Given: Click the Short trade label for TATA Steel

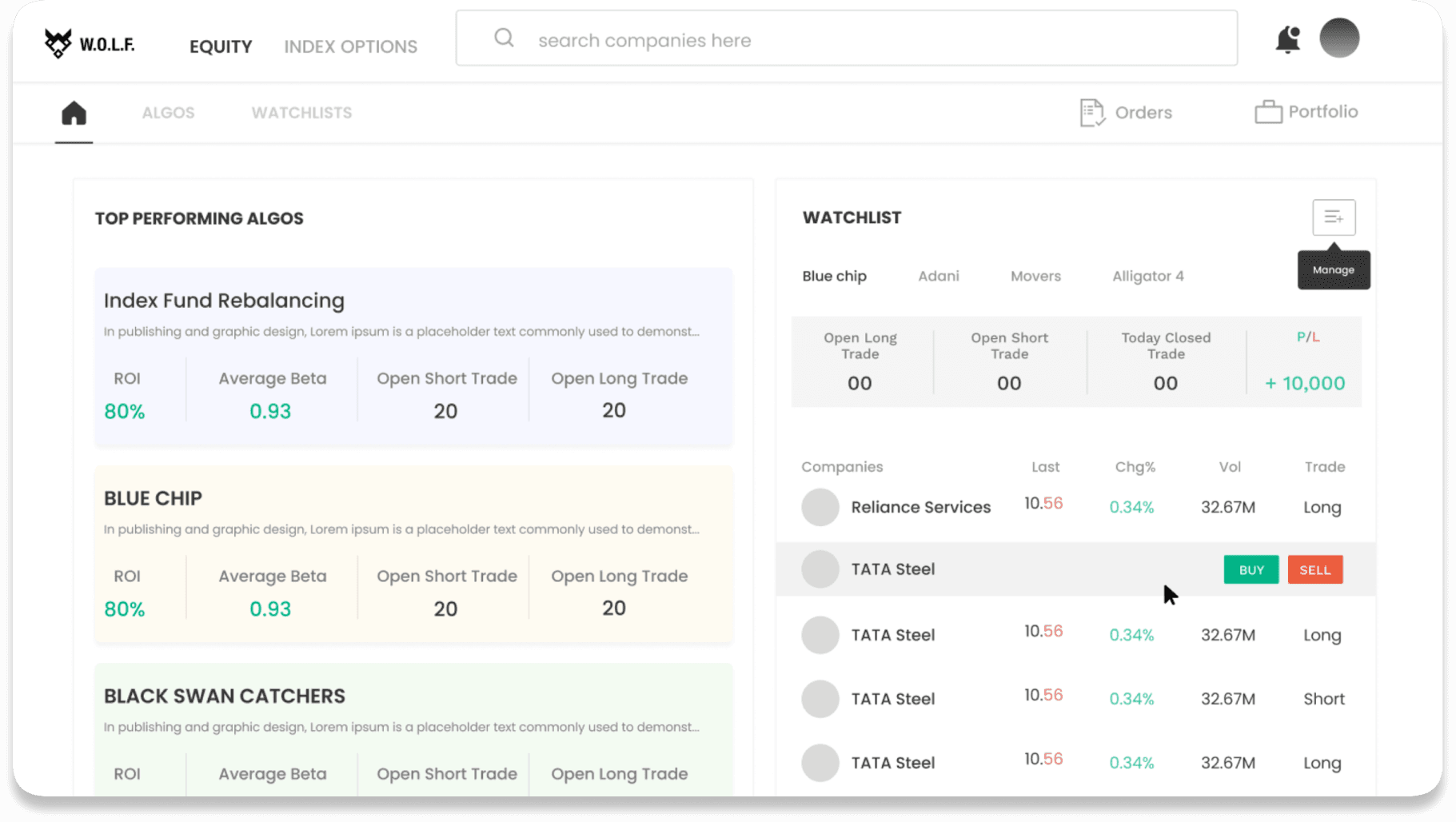Looking at the screenshot, I should pos(1324,699).
